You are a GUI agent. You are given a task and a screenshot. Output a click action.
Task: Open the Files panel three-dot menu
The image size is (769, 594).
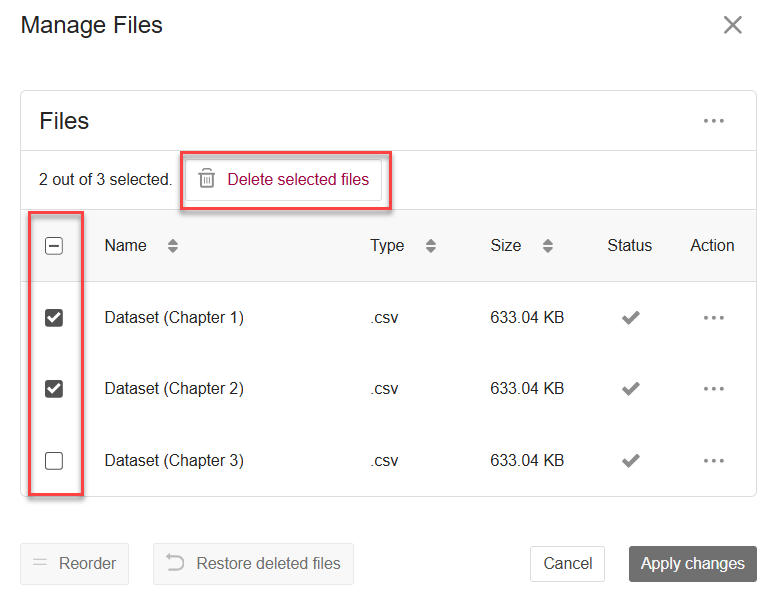(713, 121)
